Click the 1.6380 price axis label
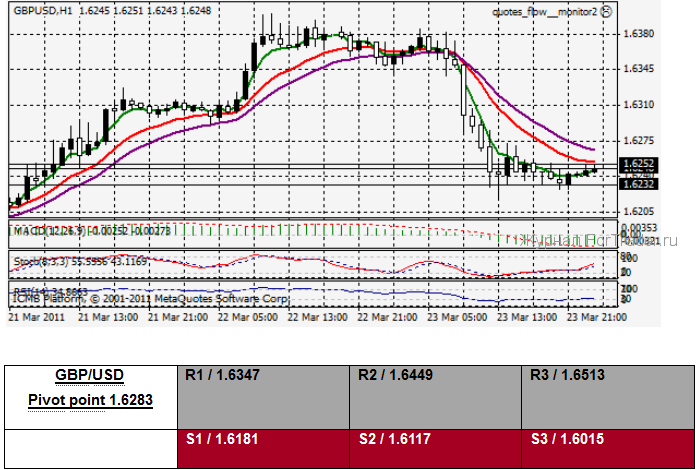This screenshot has height=470, width=696. point(637,33)
